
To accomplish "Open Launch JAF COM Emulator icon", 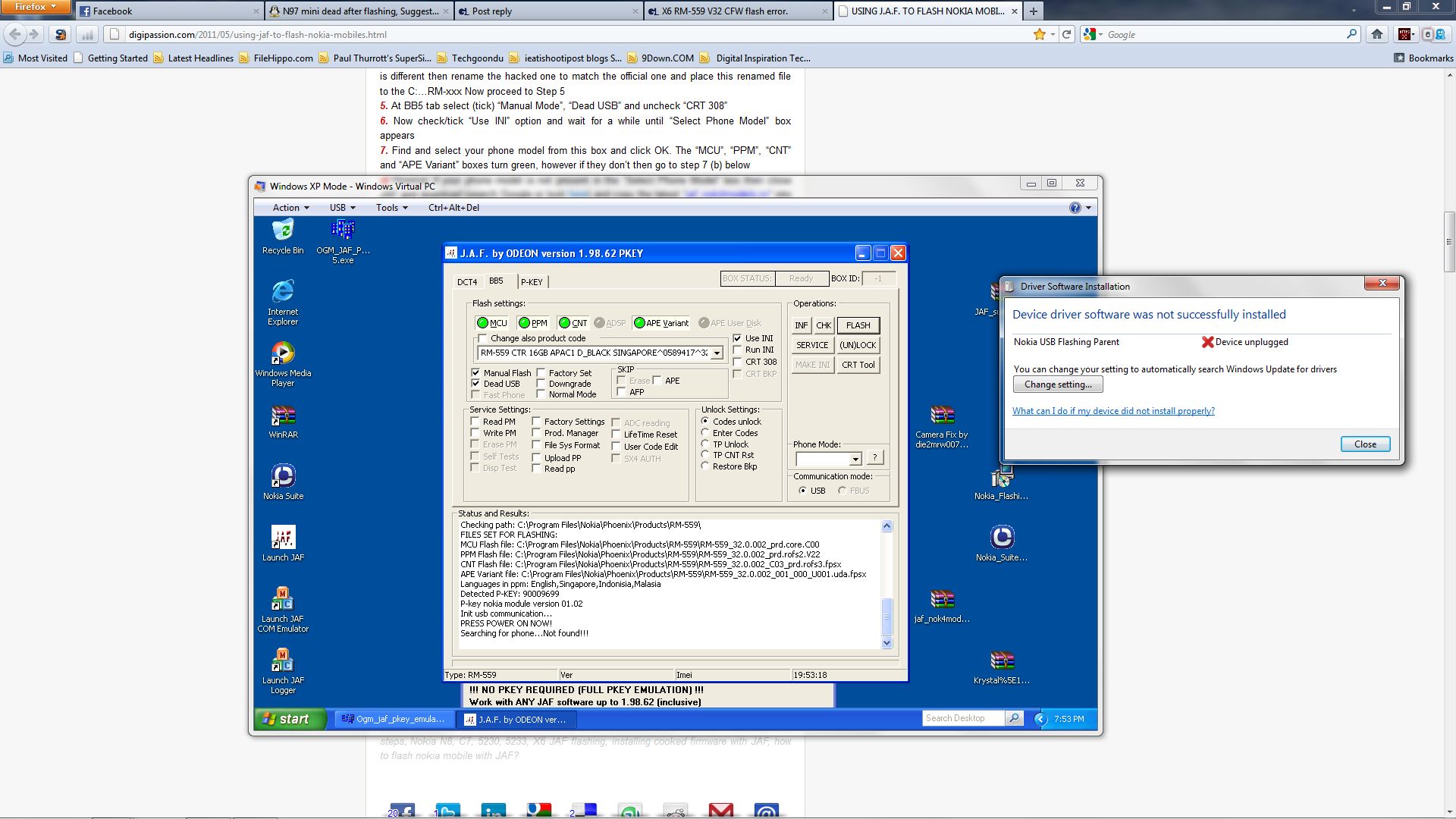I will (283, 609).
